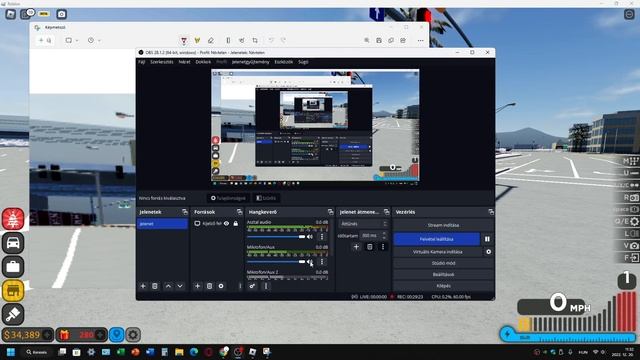The height and width of the screenshot is (360, 640).
Task: Open the Szerkesztés menu in OBS
Action: click(162, 62)
